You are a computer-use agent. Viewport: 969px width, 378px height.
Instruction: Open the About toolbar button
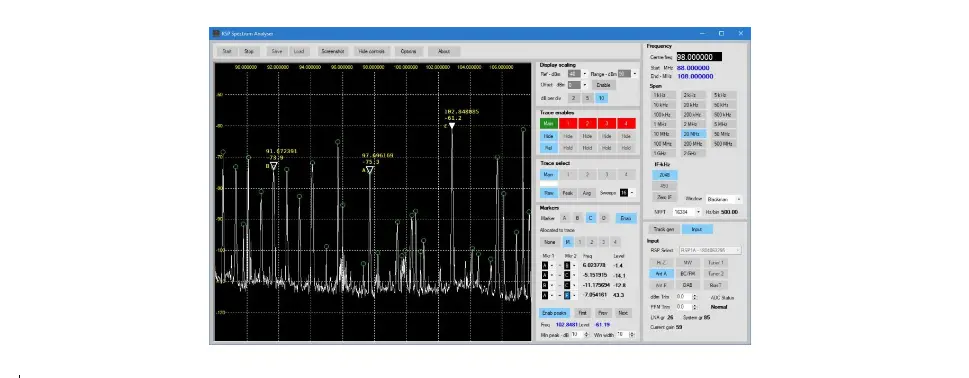pos(444,52)
